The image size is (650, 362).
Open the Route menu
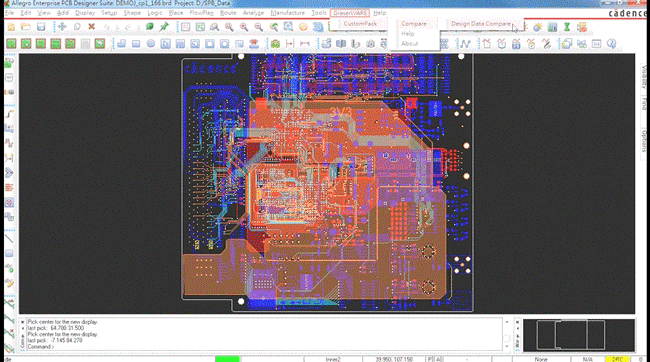pyautogui.click(x=228, y=13)
